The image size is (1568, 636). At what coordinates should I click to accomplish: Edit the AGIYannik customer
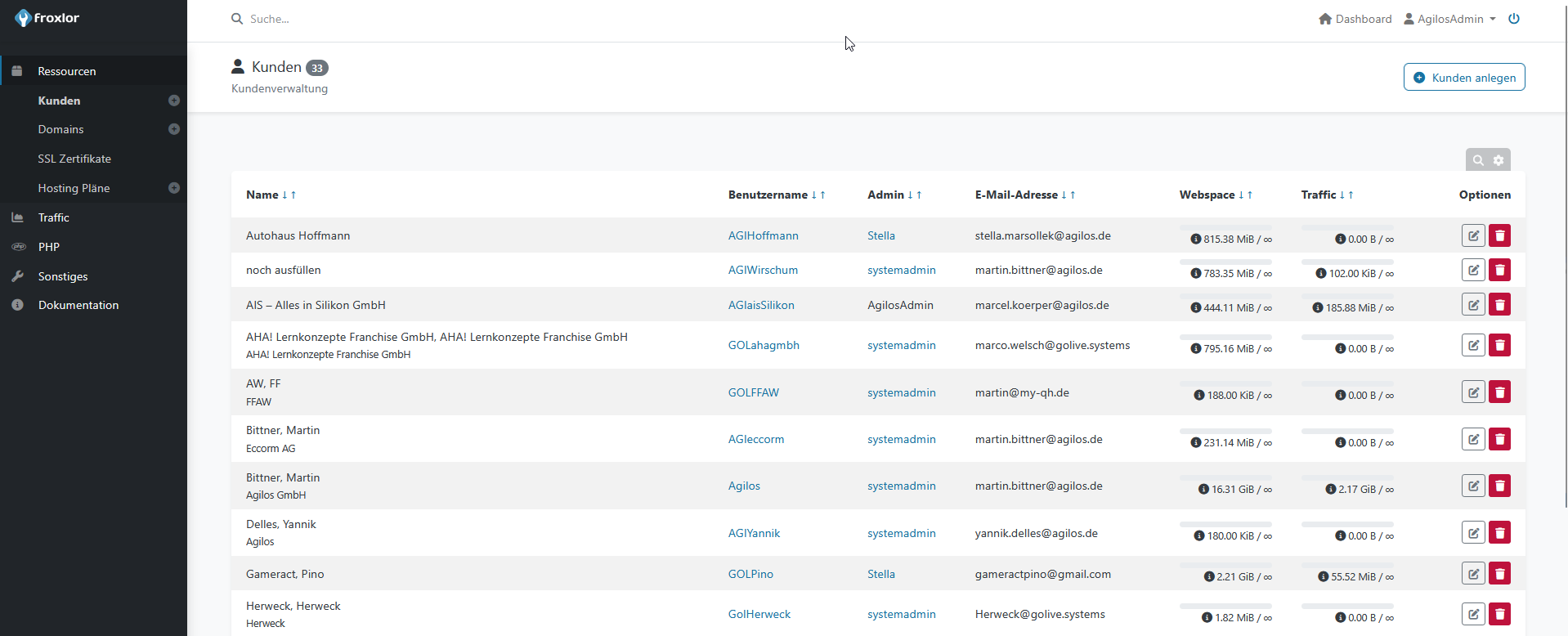pyautogui.click(x=1473, y=533)
